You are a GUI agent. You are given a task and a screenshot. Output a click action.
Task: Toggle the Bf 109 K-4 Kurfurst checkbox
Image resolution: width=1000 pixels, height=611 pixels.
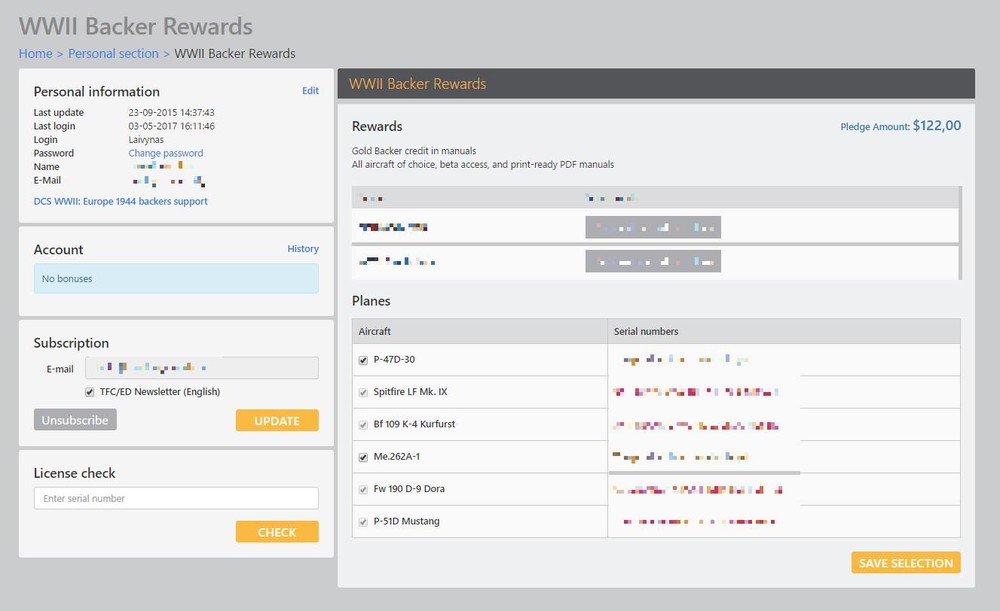click(x=363, y=425)
